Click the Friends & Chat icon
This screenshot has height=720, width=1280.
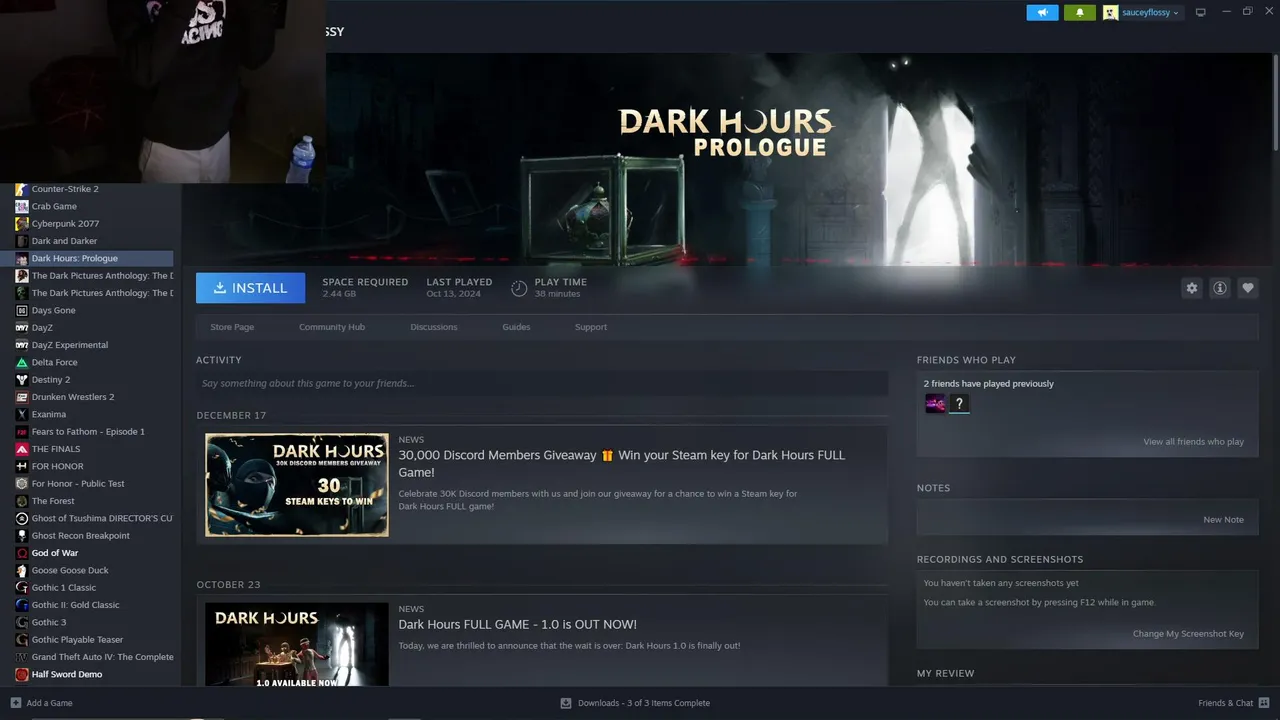[1264, 703]
